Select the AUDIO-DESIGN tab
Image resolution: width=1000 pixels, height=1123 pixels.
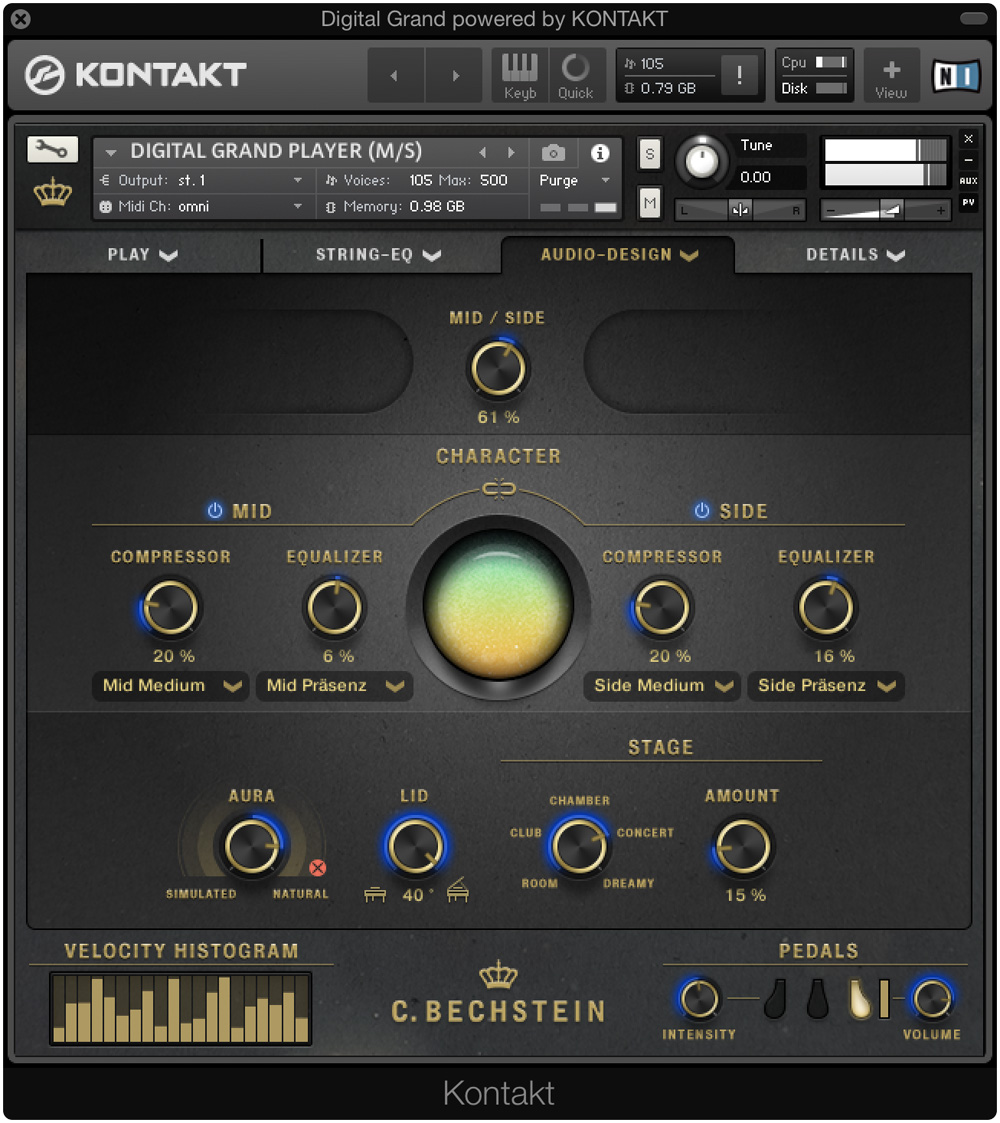tap(618, 255)
